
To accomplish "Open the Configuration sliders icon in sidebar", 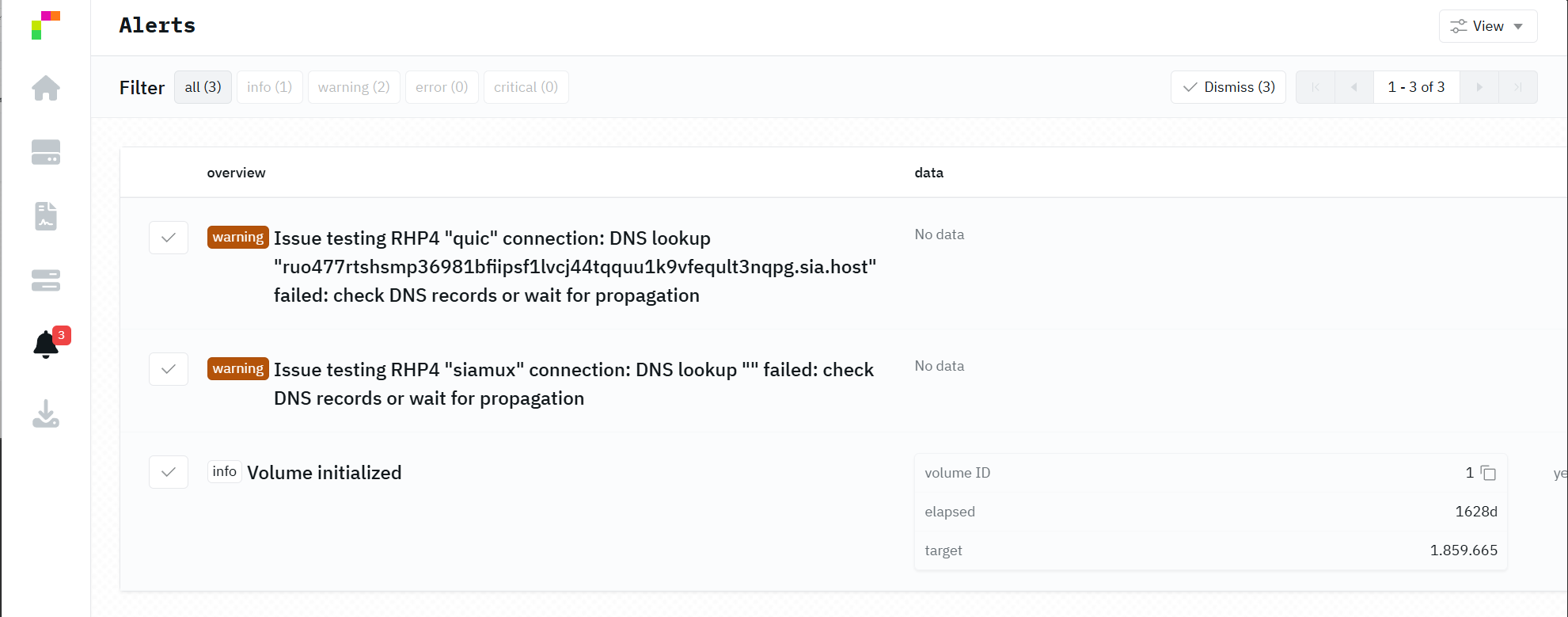I will pos(46,280).
